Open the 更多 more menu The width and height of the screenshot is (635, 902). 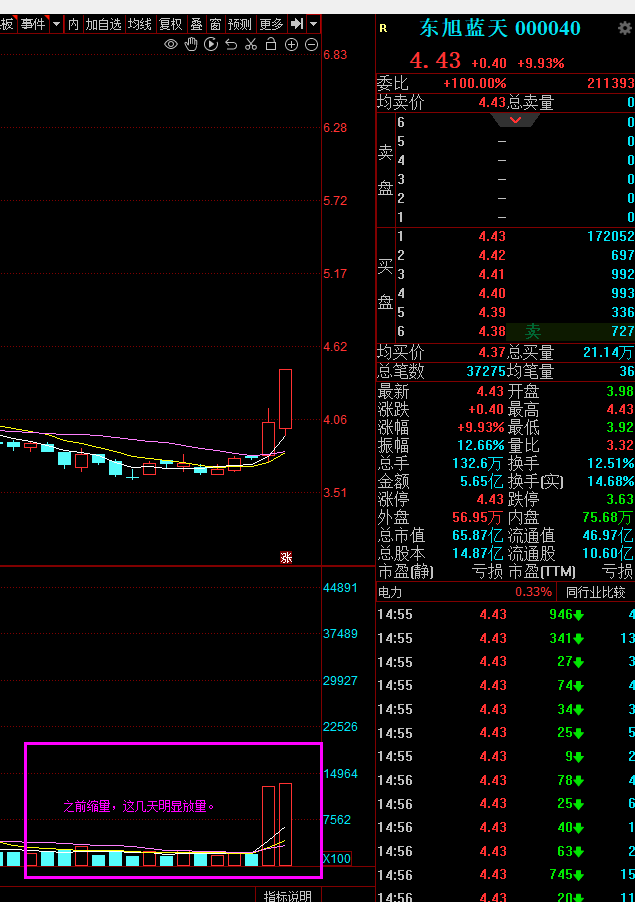[x=271, y=24]
